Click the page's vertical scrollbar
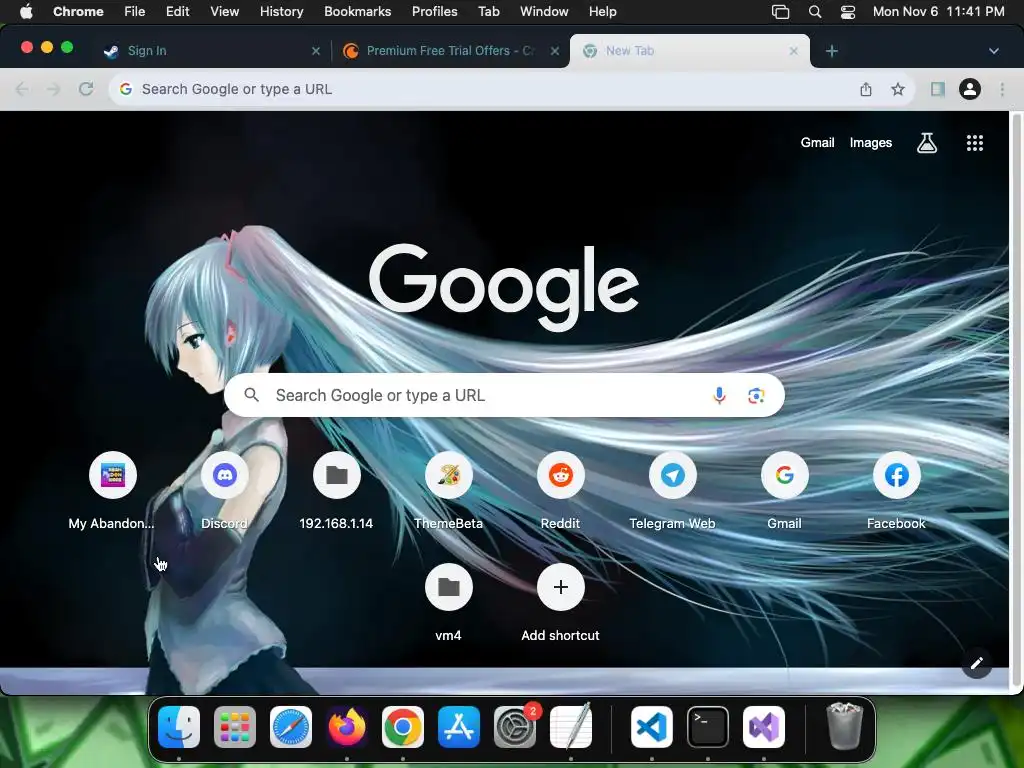Image resolution: width=1024 pixels, height=768 pixels. click(1016, 398)
